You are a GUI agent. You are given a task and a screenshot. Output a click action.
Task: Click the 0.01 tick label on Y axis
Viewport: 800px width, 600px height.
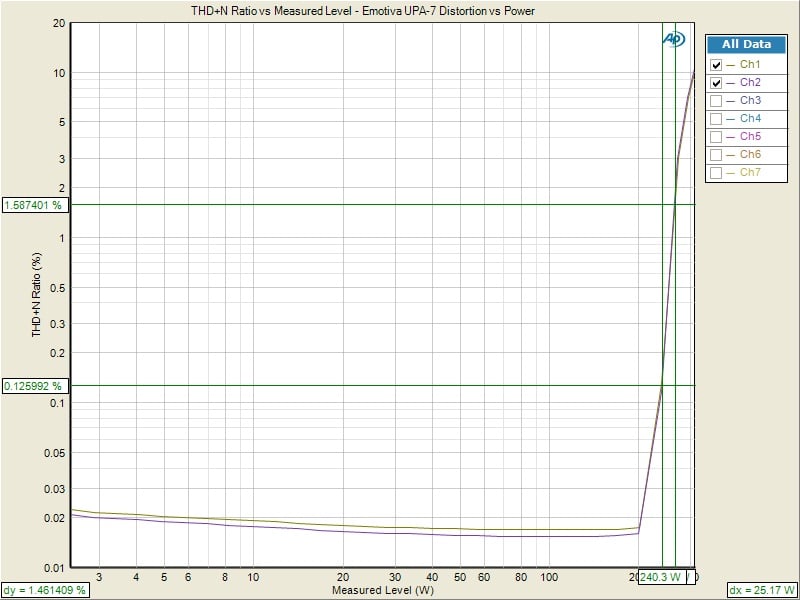[56, 567]
